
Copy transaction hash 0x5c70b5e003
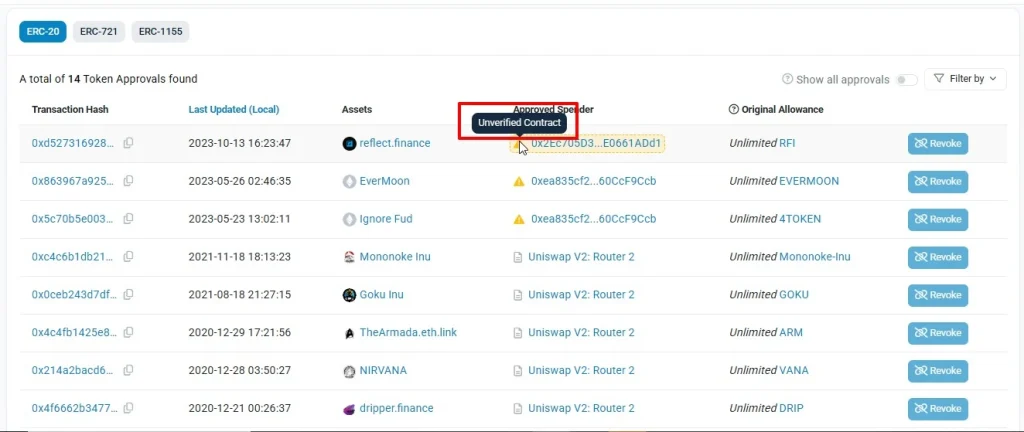click(129, 219)
